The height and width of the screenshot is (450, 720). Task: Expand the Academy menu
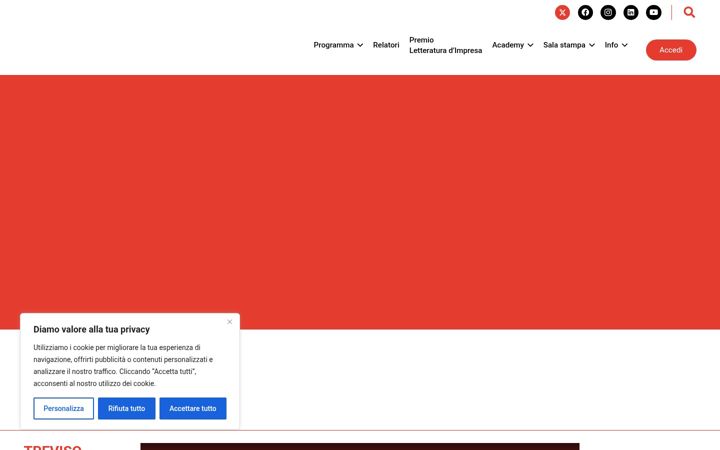tap(512, 45)
